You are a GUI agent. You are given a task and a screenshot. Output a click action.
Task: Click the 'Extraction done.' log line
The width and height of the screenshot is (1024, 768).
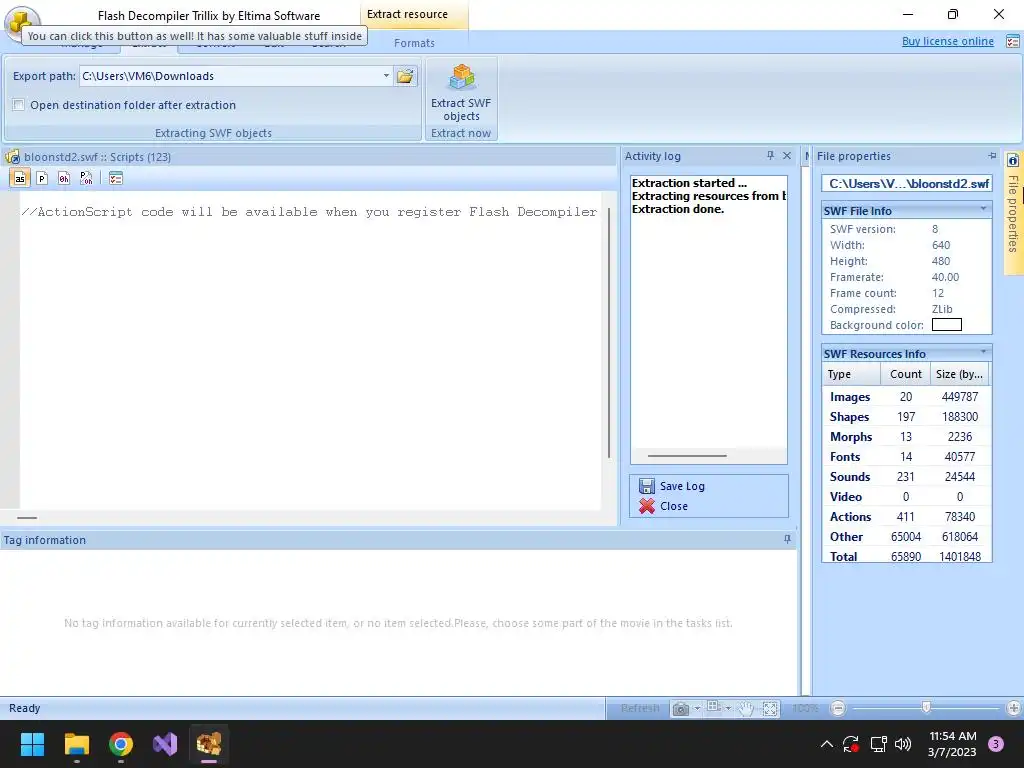[678, 210]
